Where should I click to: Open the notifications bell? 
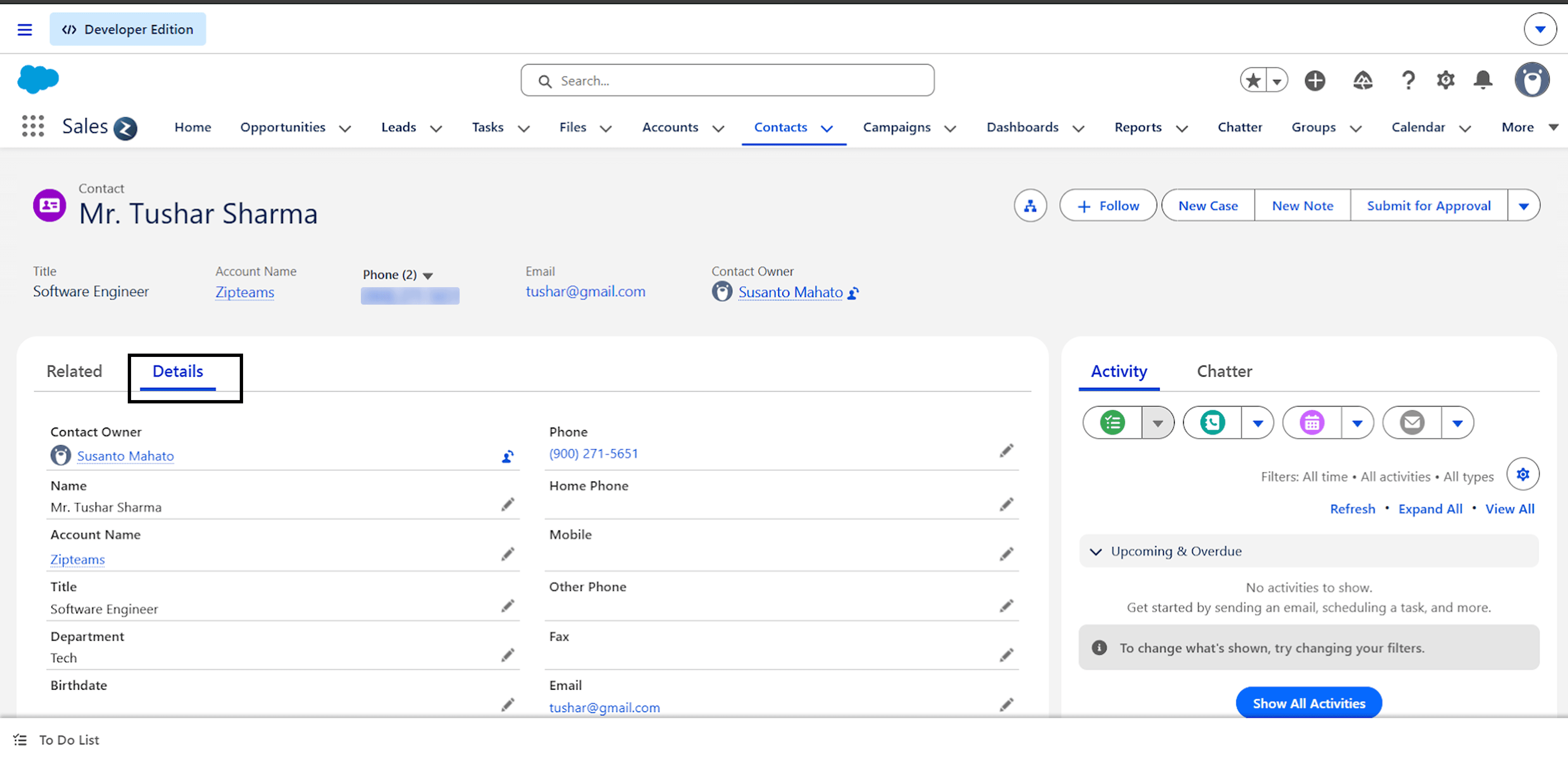coord(1483,81)
